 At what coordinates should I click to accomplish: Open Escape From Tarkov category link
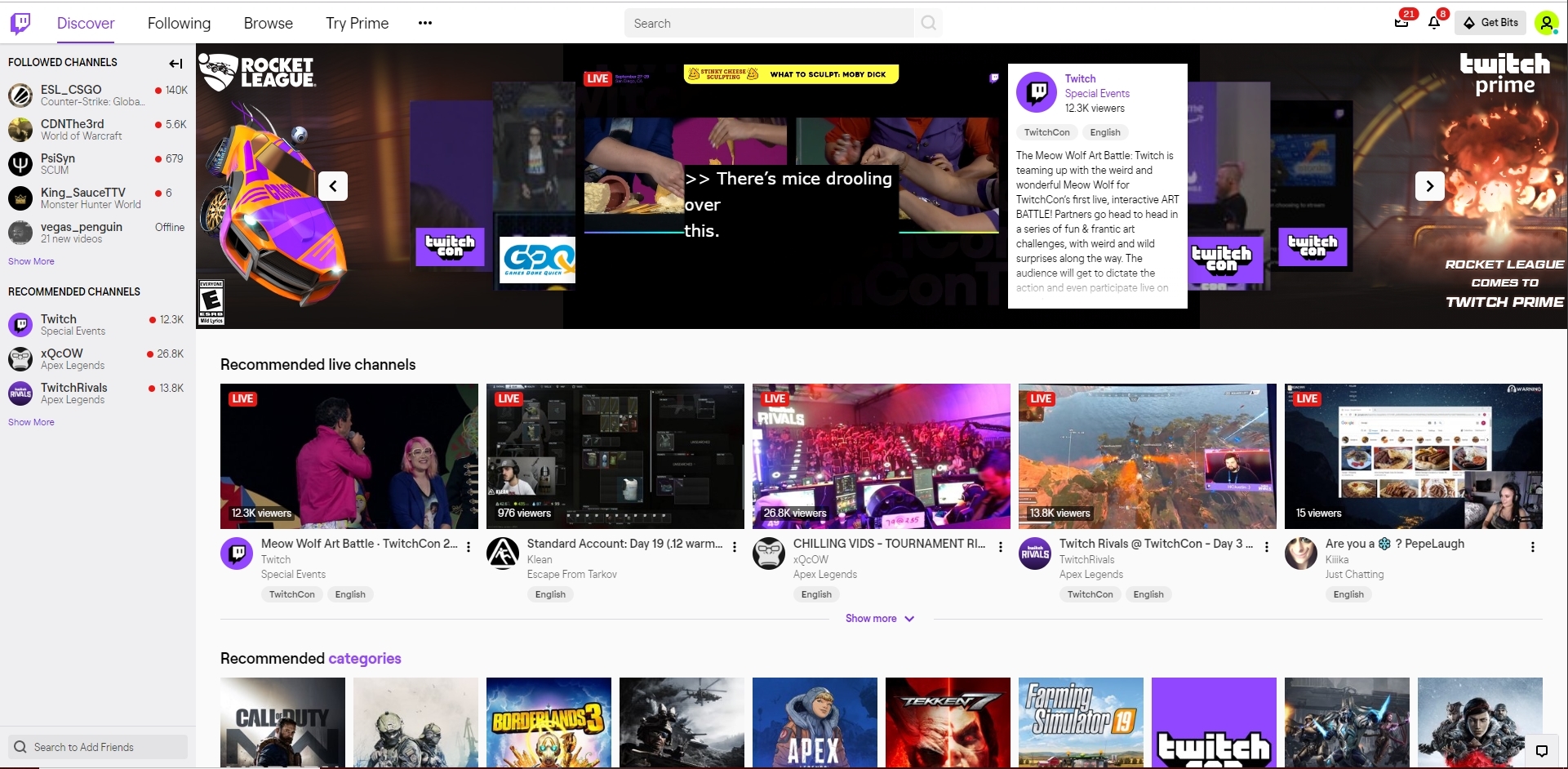571,575
